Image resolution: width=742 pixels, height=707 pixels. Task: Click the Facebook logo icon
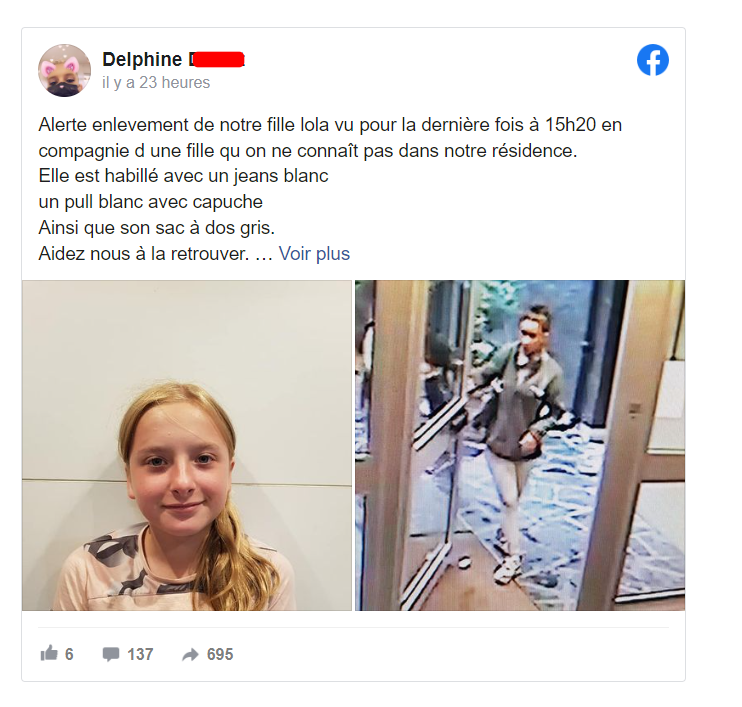(x=653, y=60)
